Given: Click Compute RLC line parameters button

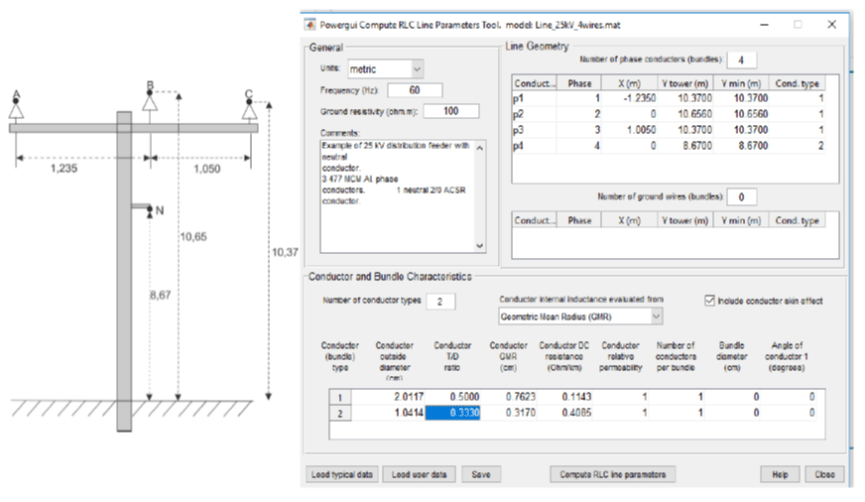Looking at the screenshot, I should (x=613, y=472).
